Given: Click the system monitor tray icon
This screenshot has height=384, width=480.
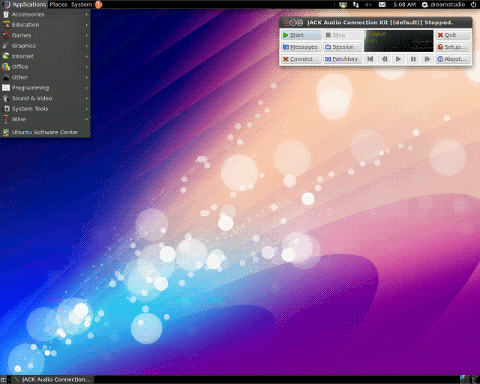Looking at the screenshot, I should pos(343,4).
